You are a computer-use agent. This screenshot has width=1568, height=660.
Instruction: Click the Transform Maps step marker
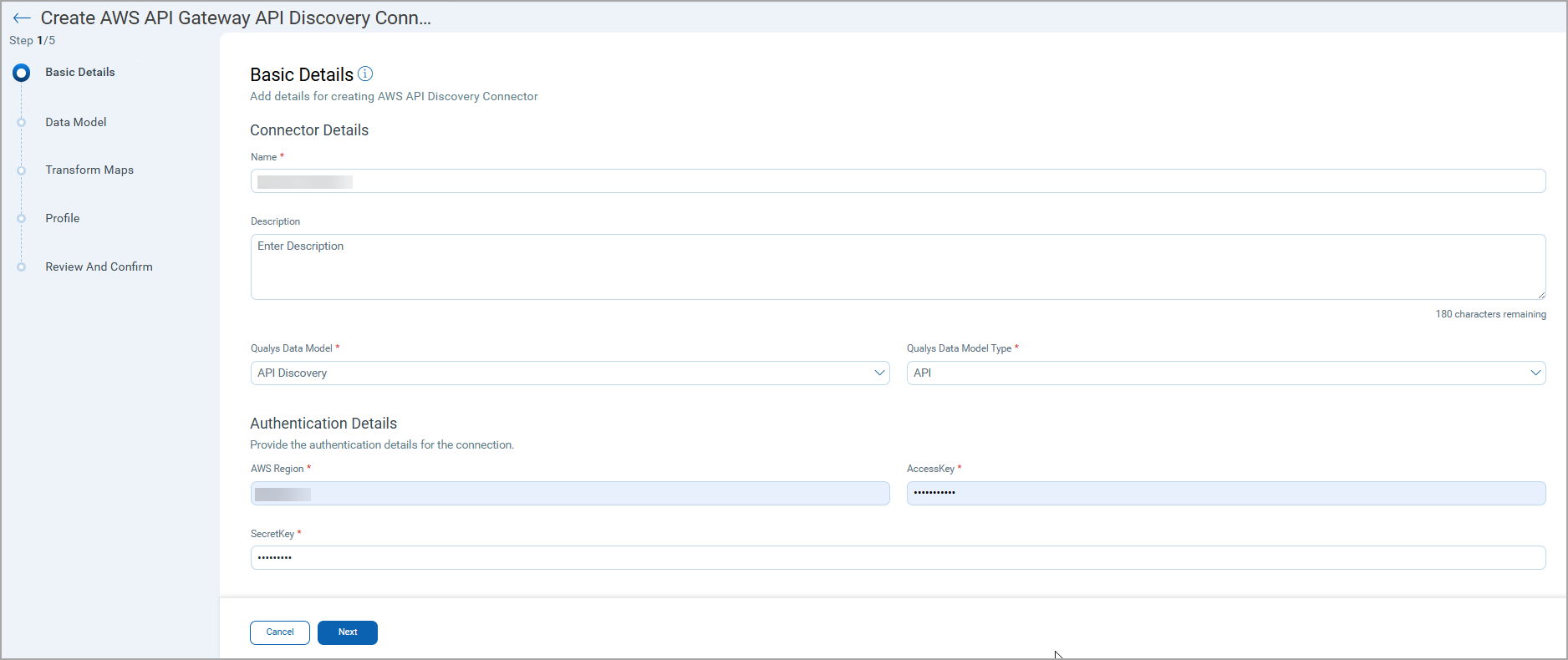(x=22, y=170)
